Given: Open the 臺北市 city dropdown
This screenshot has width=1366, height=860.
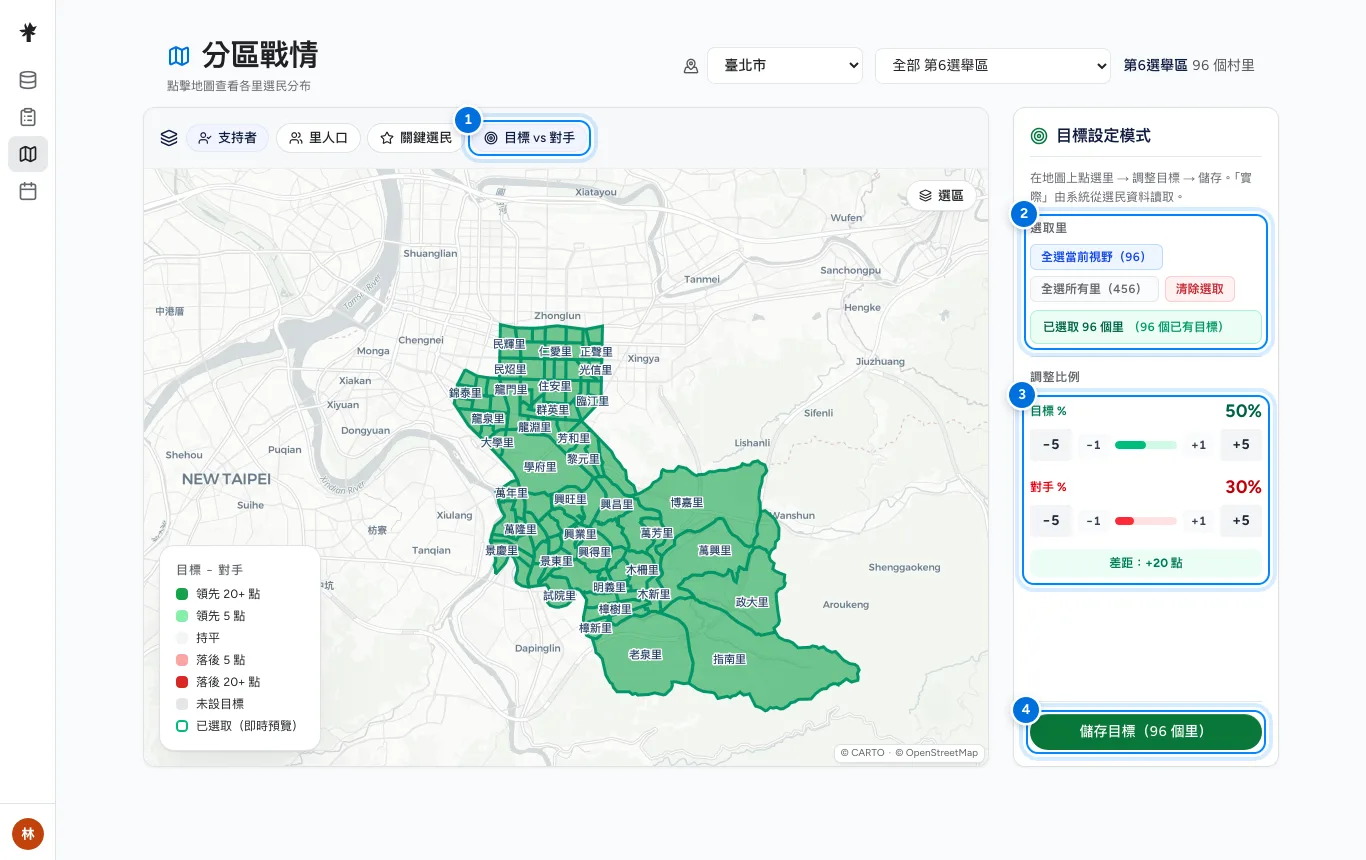Looking at the screenshot, I should point(785,65).
